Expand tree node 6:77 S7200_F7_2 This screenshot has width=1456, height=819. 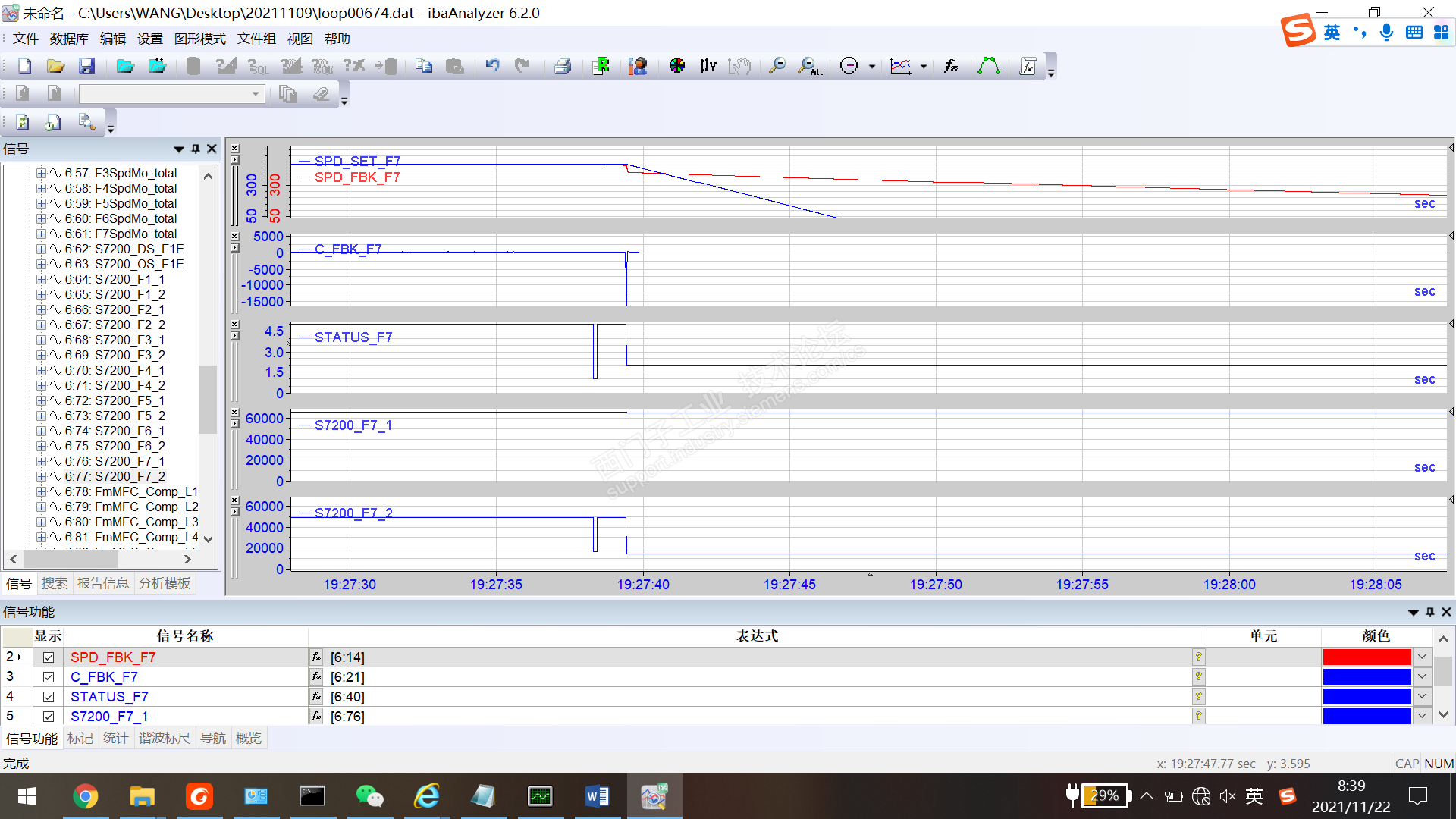(41, 477)
